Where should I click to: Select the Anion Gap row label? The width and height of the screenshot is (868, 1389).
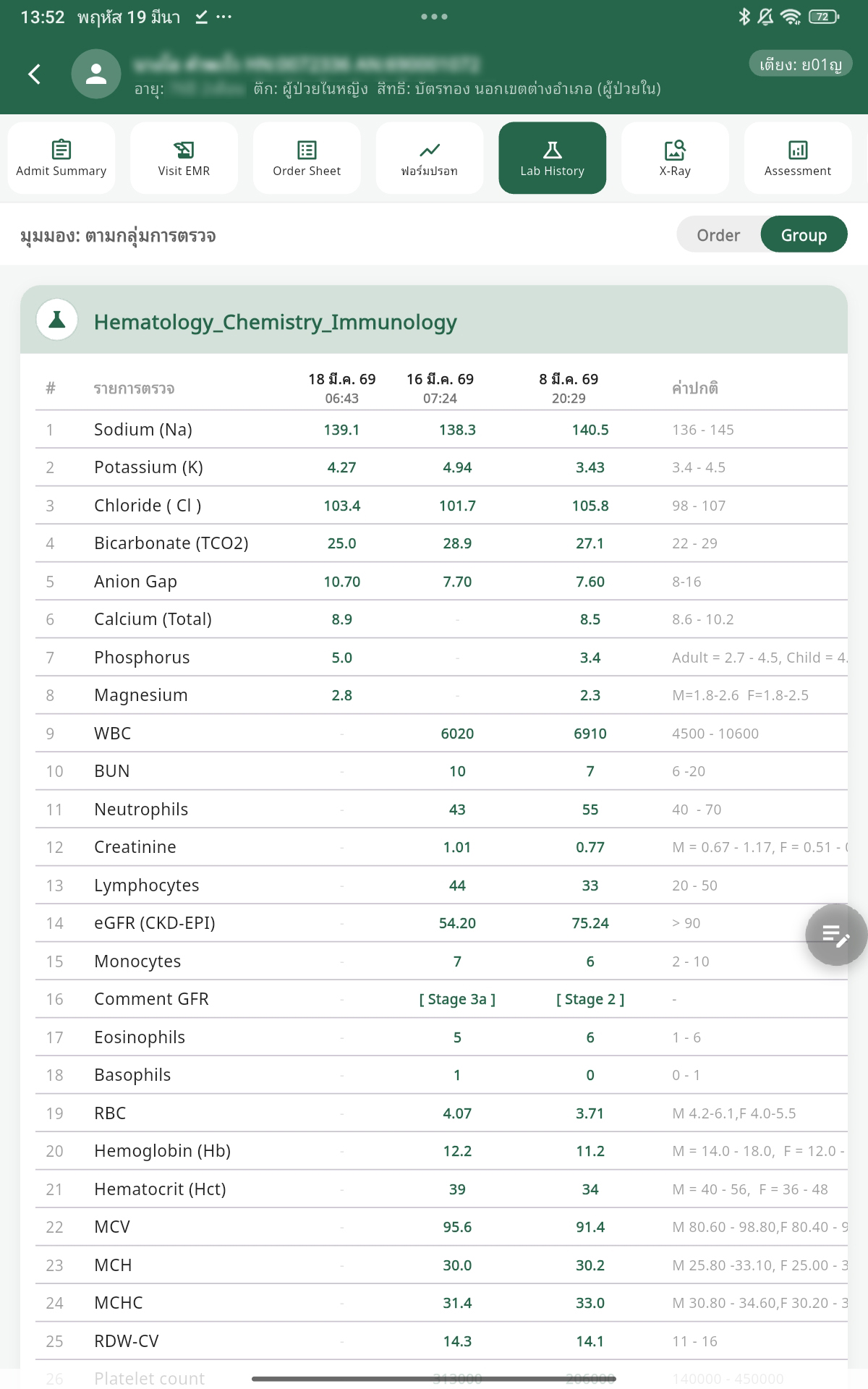135,582
